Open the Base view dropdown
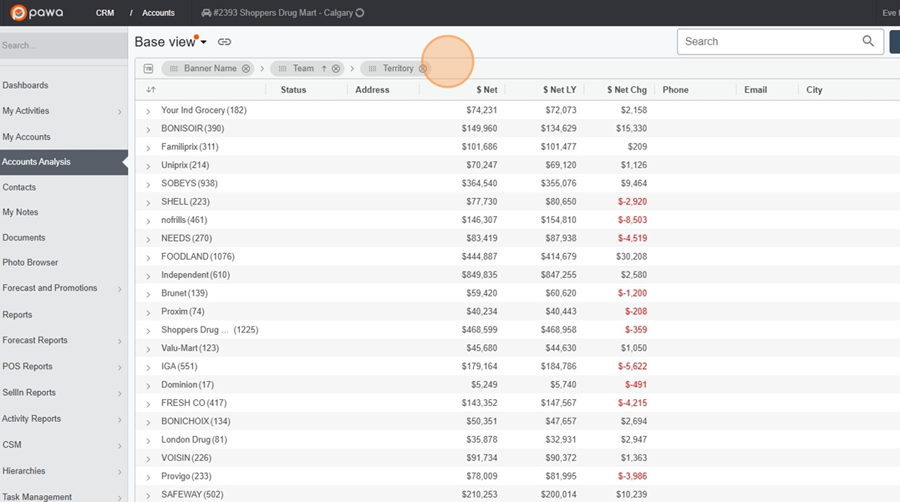Viewport: 900px width, 502px height. [x=203, y=42]
